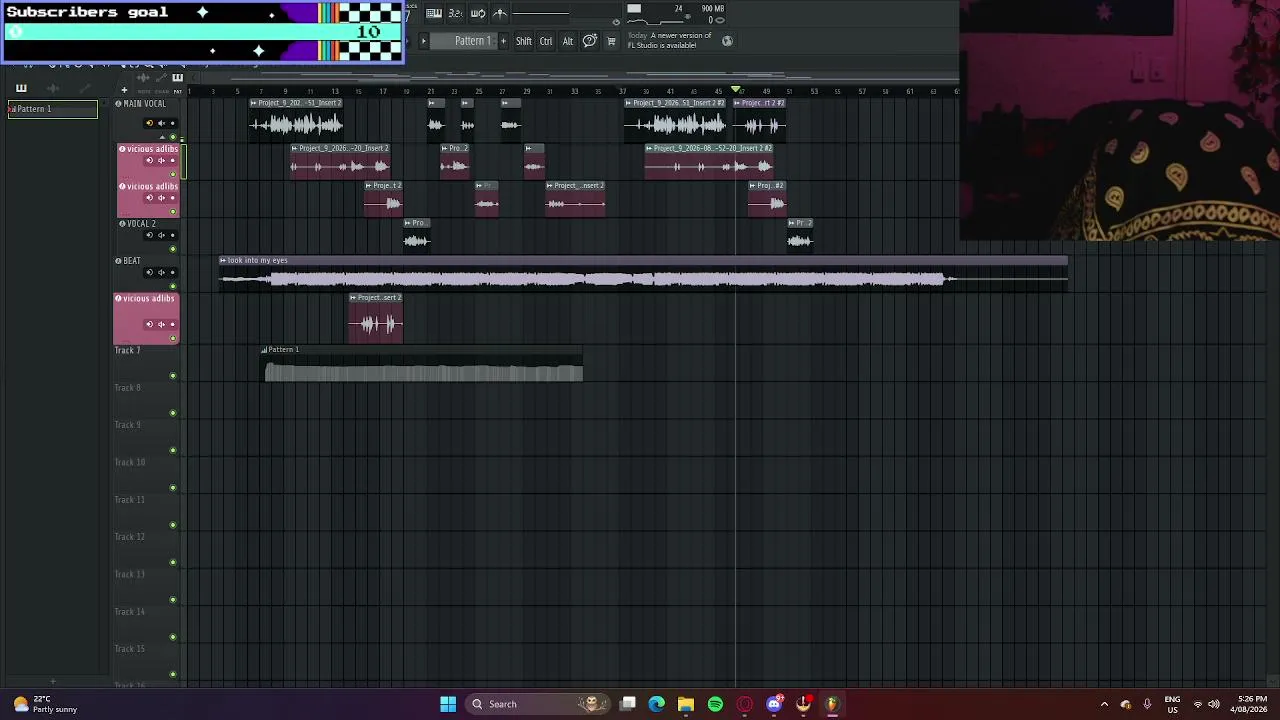Click the dot button on MAIN VOCAL track
Viewport: 1280px width, 720px height.
172,123
